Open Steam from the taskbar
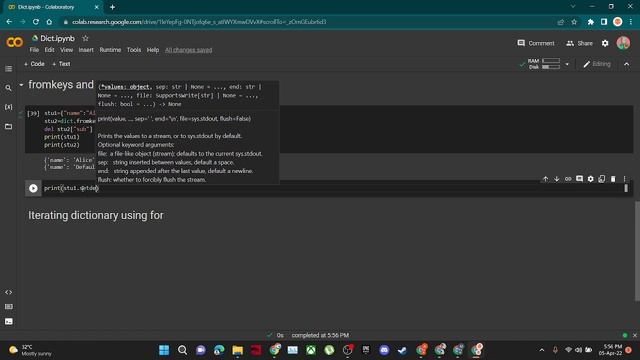 point(402,350)
